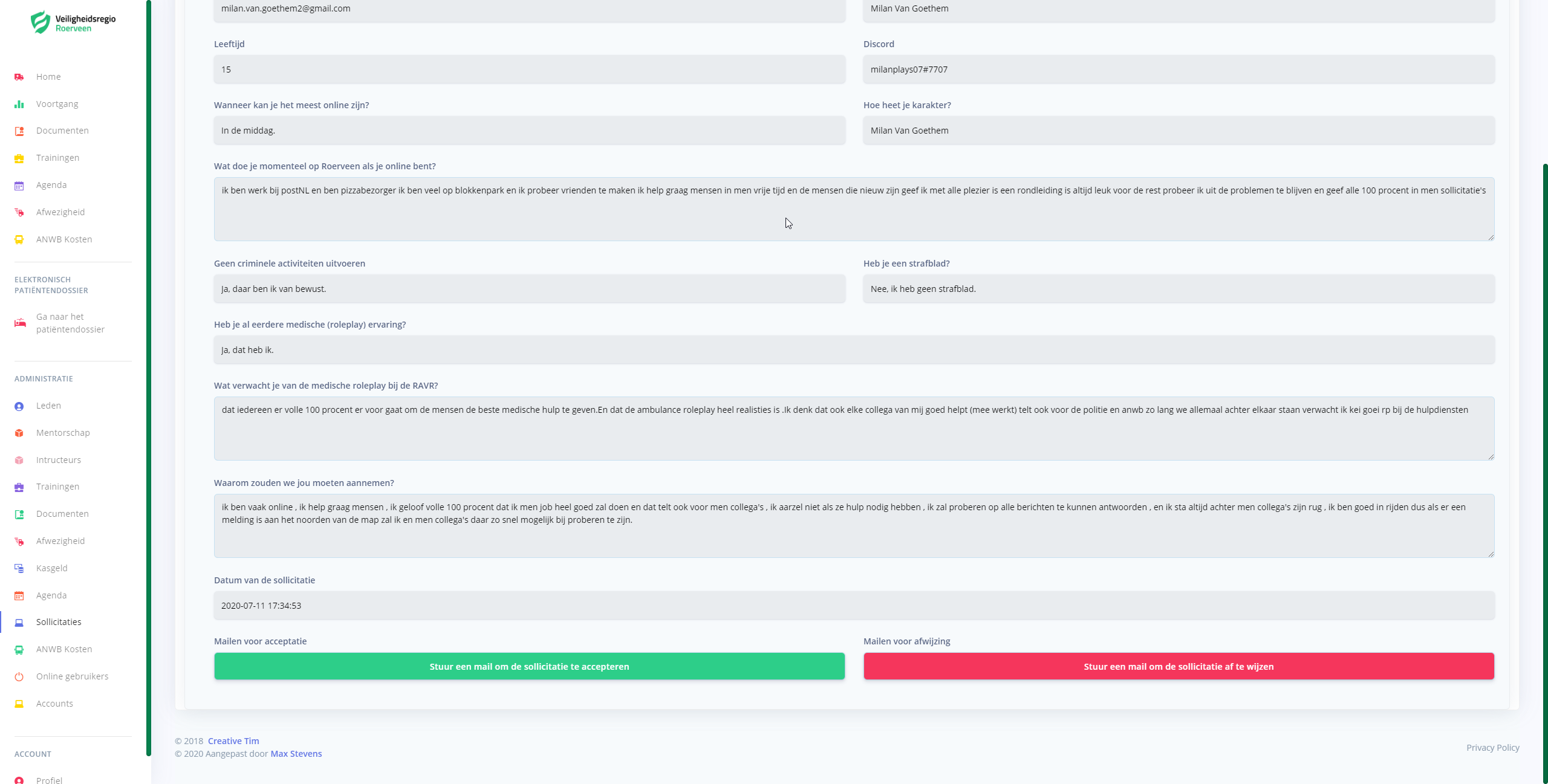Click the Online gebruikers power icon
The width and height of the screenshot is (1548, 784).
click(19, 676)
